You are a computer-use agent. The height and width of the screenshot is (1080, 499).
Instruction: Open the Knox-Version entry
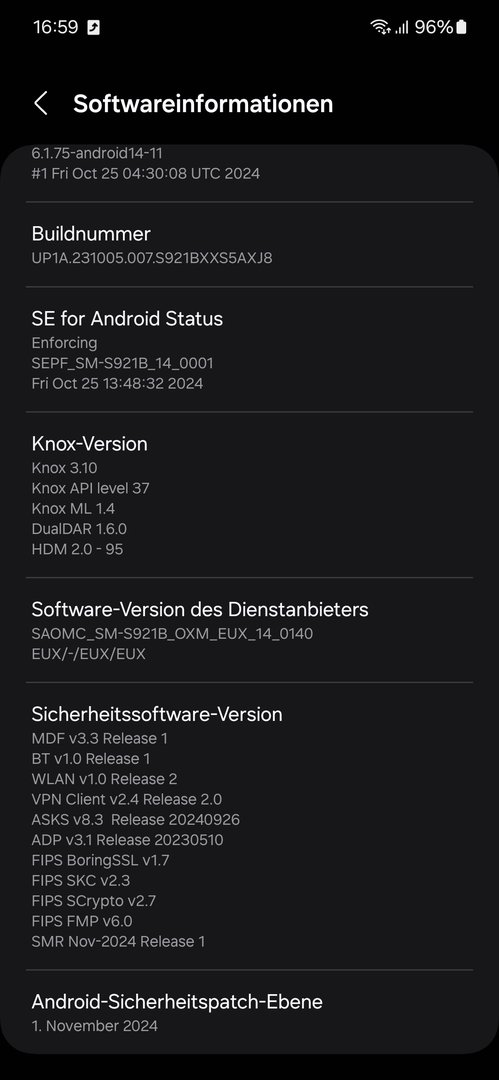point(250,495)
